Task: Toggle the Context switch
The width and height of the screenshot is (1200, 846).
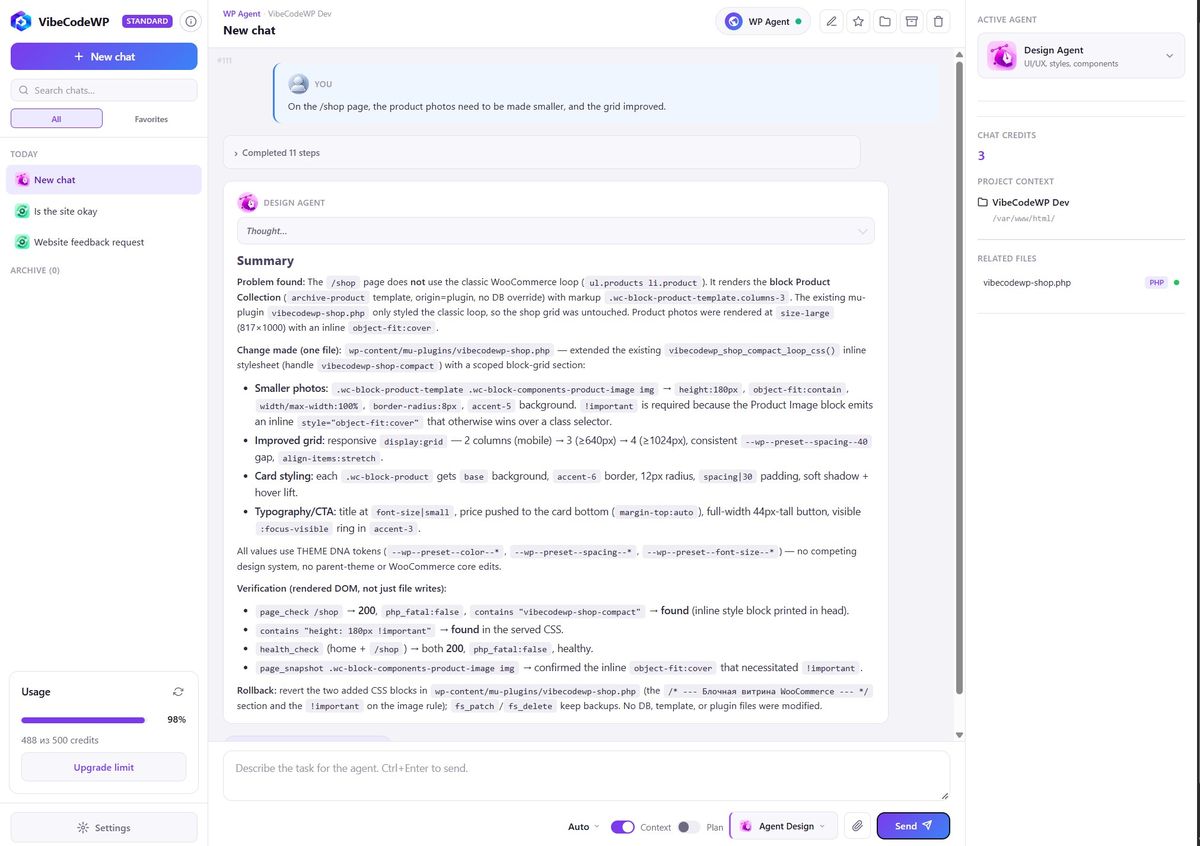Action: 623,827
